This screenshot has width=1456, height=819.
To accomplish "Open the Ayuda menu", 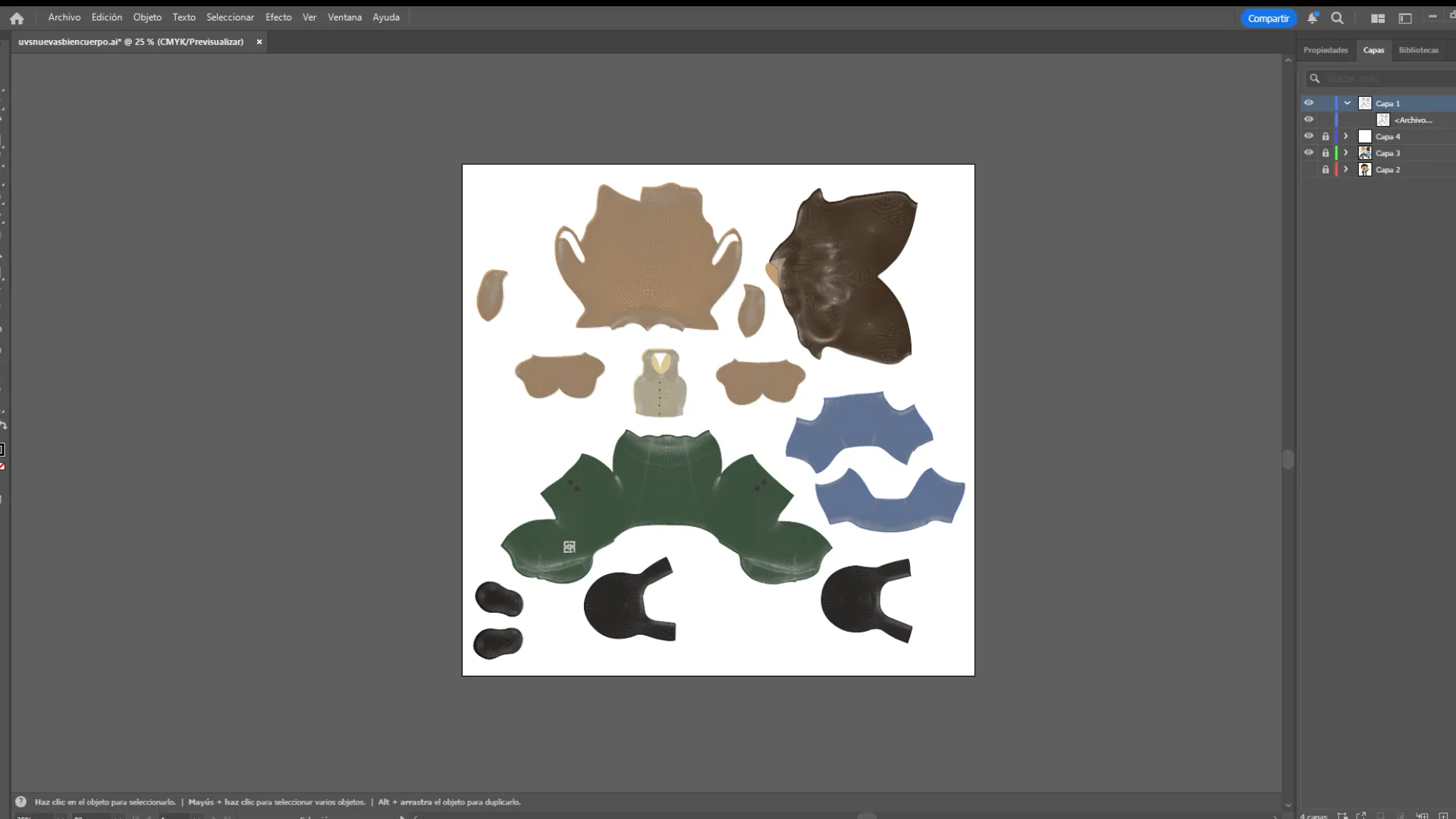I will click(386, 17).
